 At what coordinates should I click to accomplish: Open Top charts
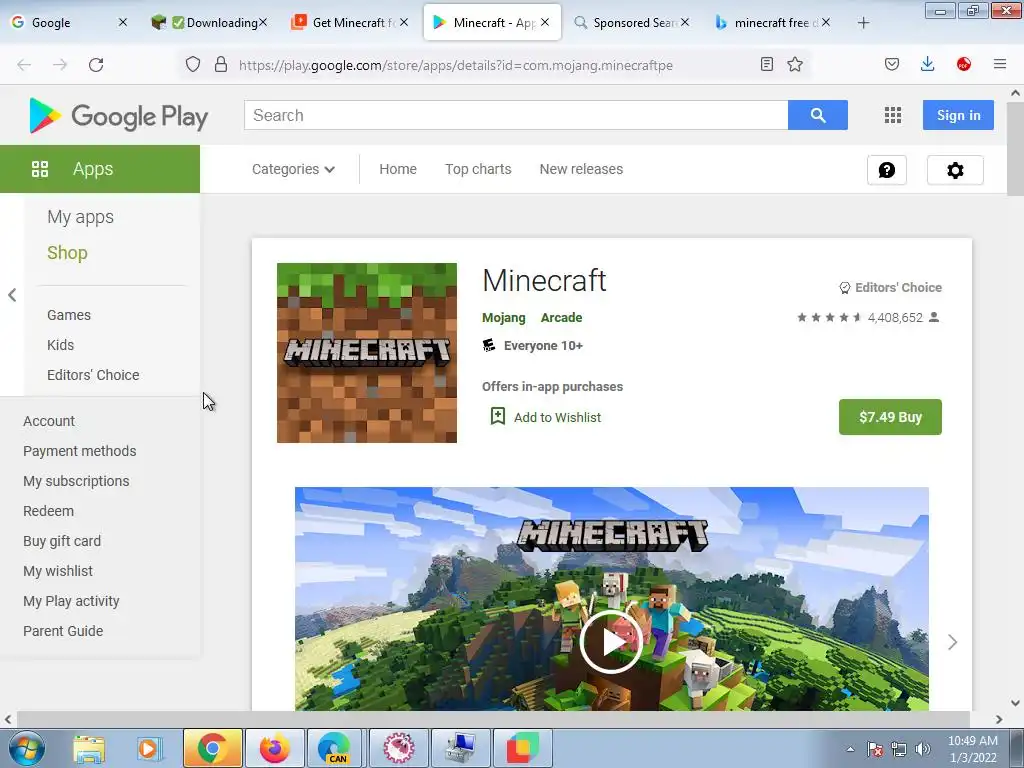point(478,169)
